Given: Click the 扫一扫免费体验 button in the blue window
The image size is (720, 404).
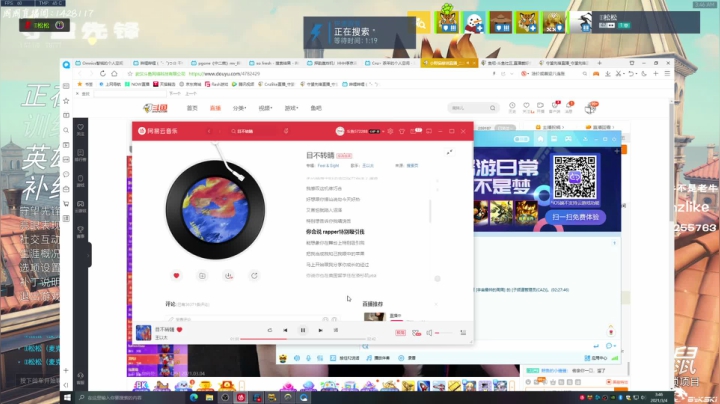Looking at the screenshot, I should click(575, 217).
